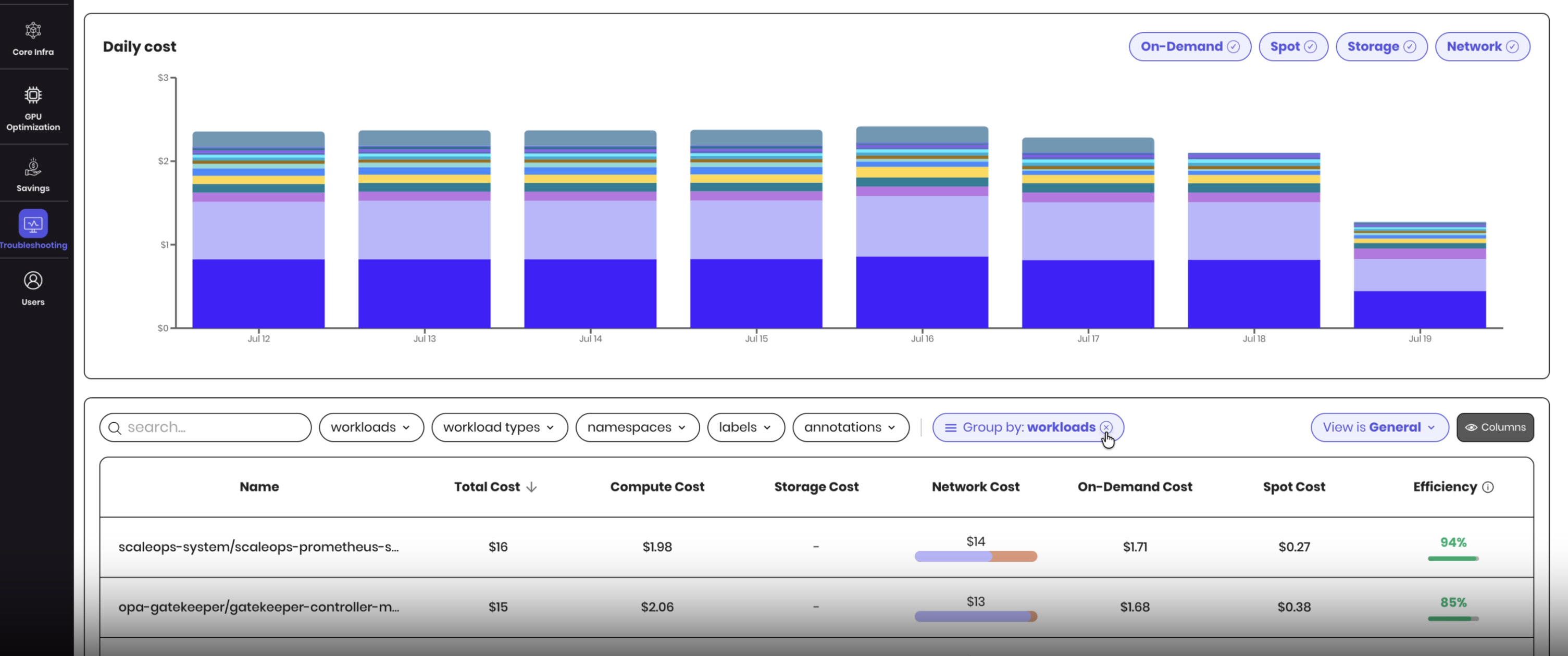Remove the Group by workloads filter
This screenshot has height=656, width=1568.
point(1106,427)
